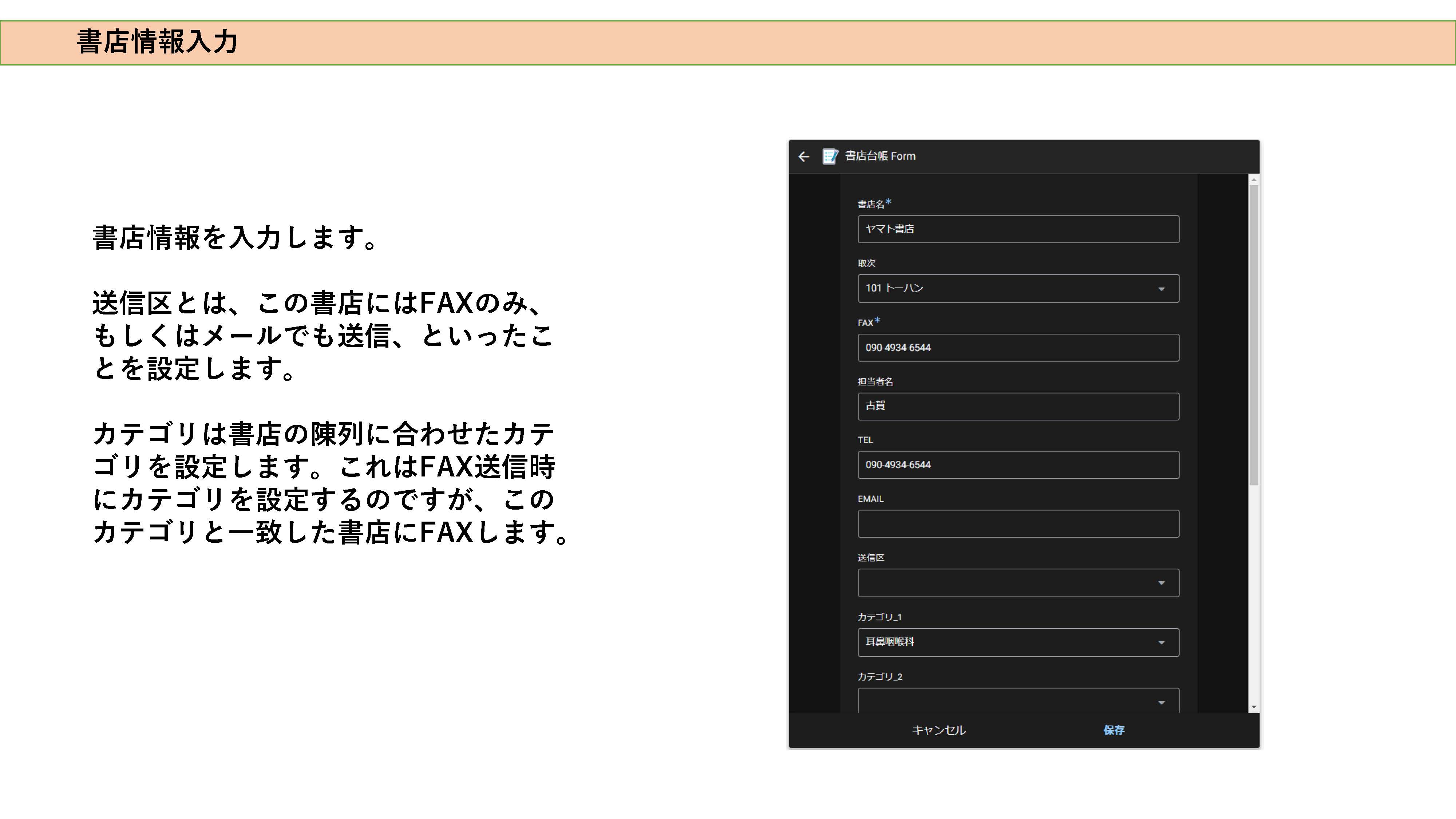1456x819 pixels.
Task: Click the 書店情報入力 slide heading
Action: pyautogui.click(x=157, y=42)
